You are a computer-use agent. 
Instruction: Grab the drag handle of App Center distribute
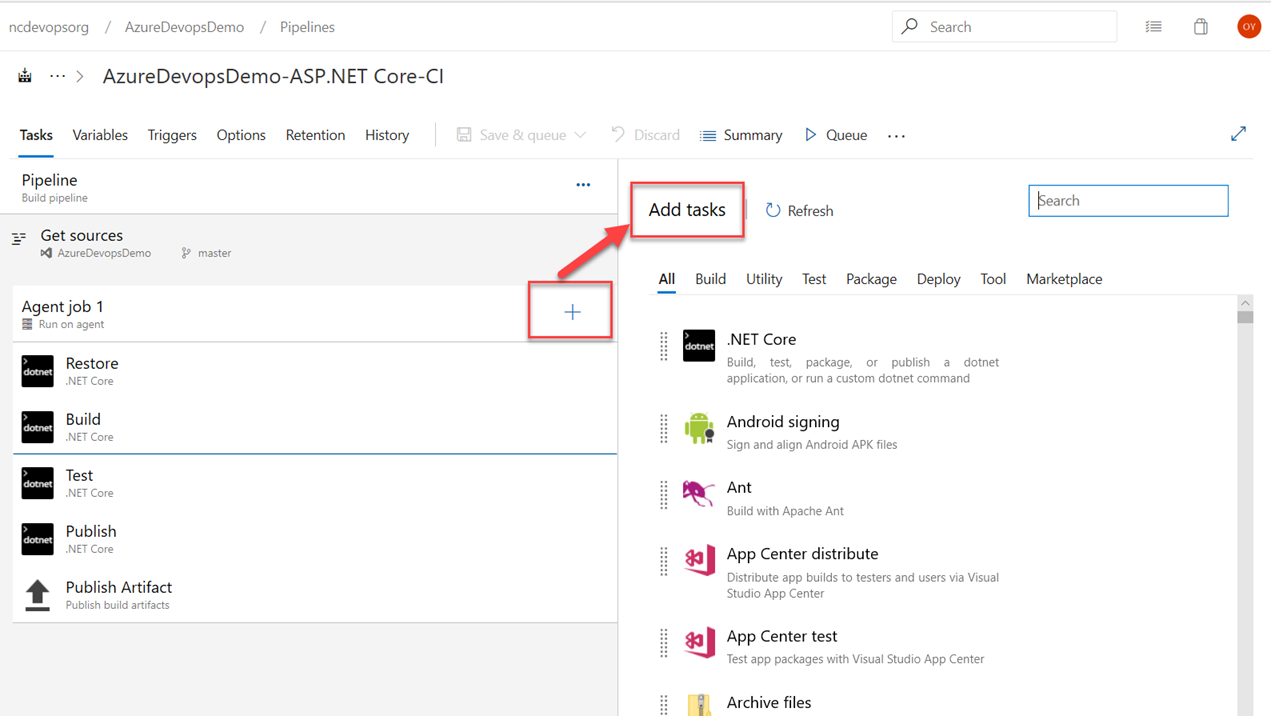click(x=664, y=561)
